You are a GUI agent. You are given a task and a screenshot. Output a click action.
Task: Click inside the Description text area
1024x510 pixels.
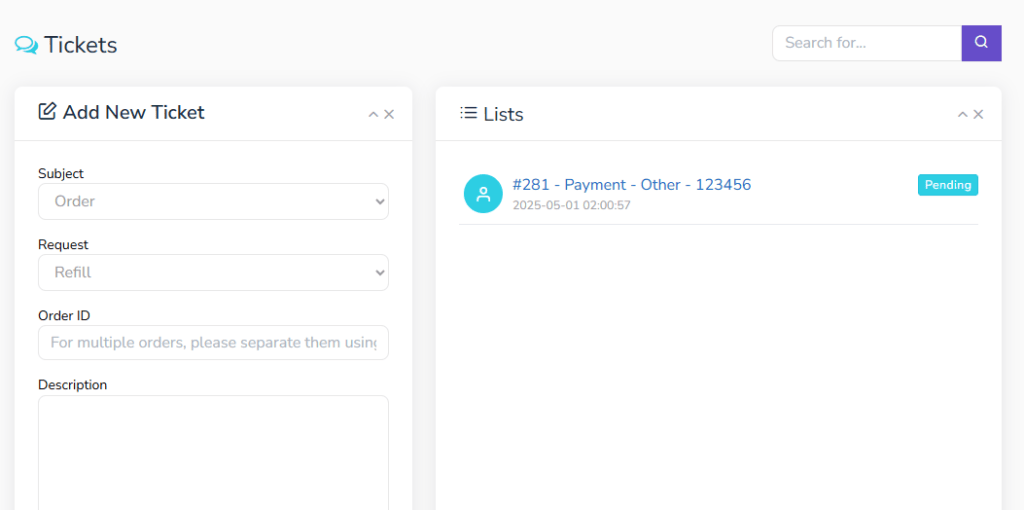(x=213, y=450)
